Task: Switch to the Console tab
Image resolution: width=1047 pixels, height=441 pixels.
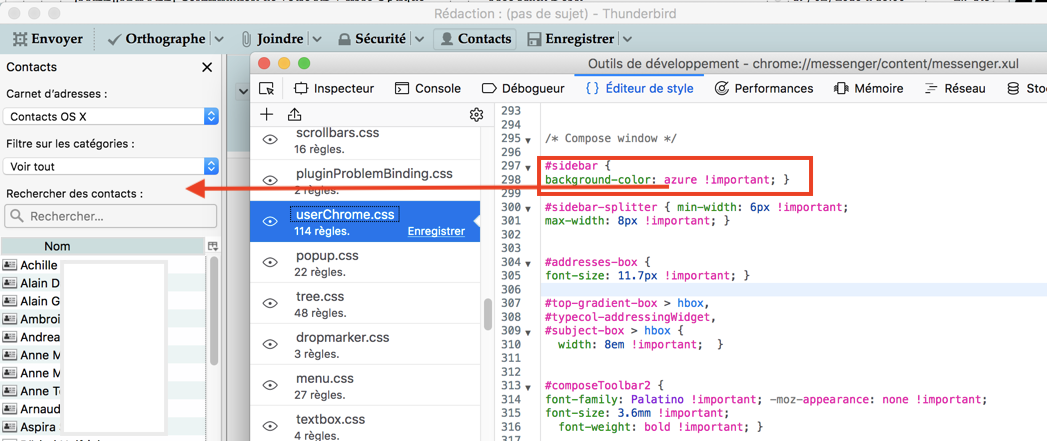Action: (427, 88)
